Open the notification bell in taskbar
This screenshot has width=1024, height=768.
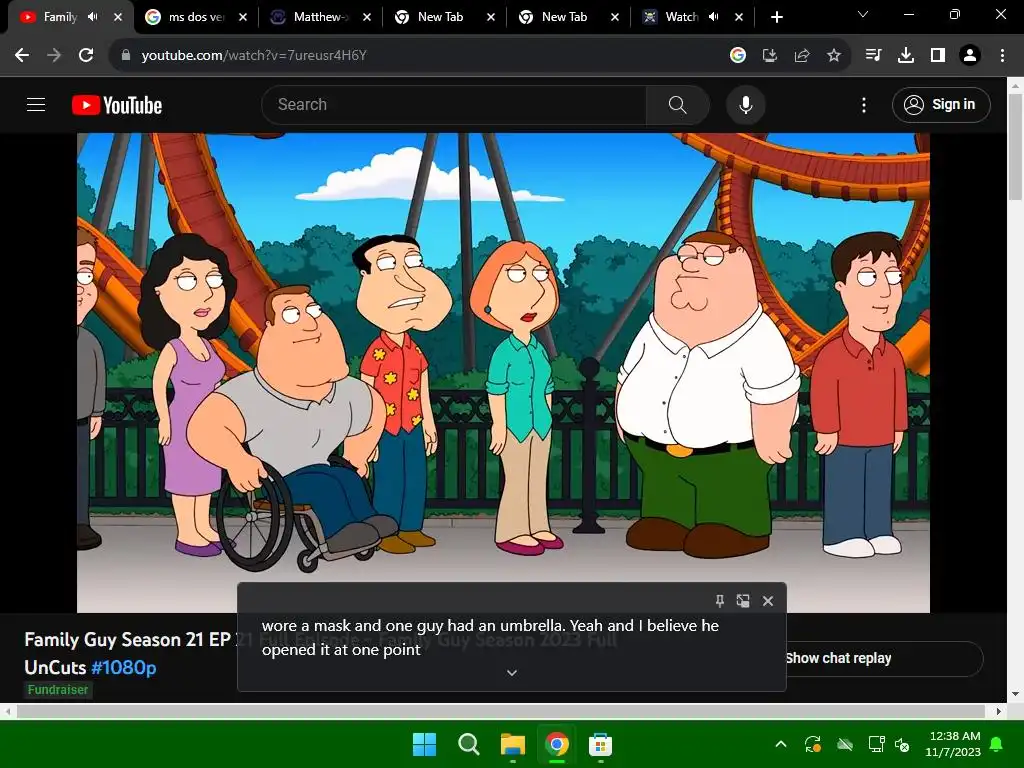997,744
